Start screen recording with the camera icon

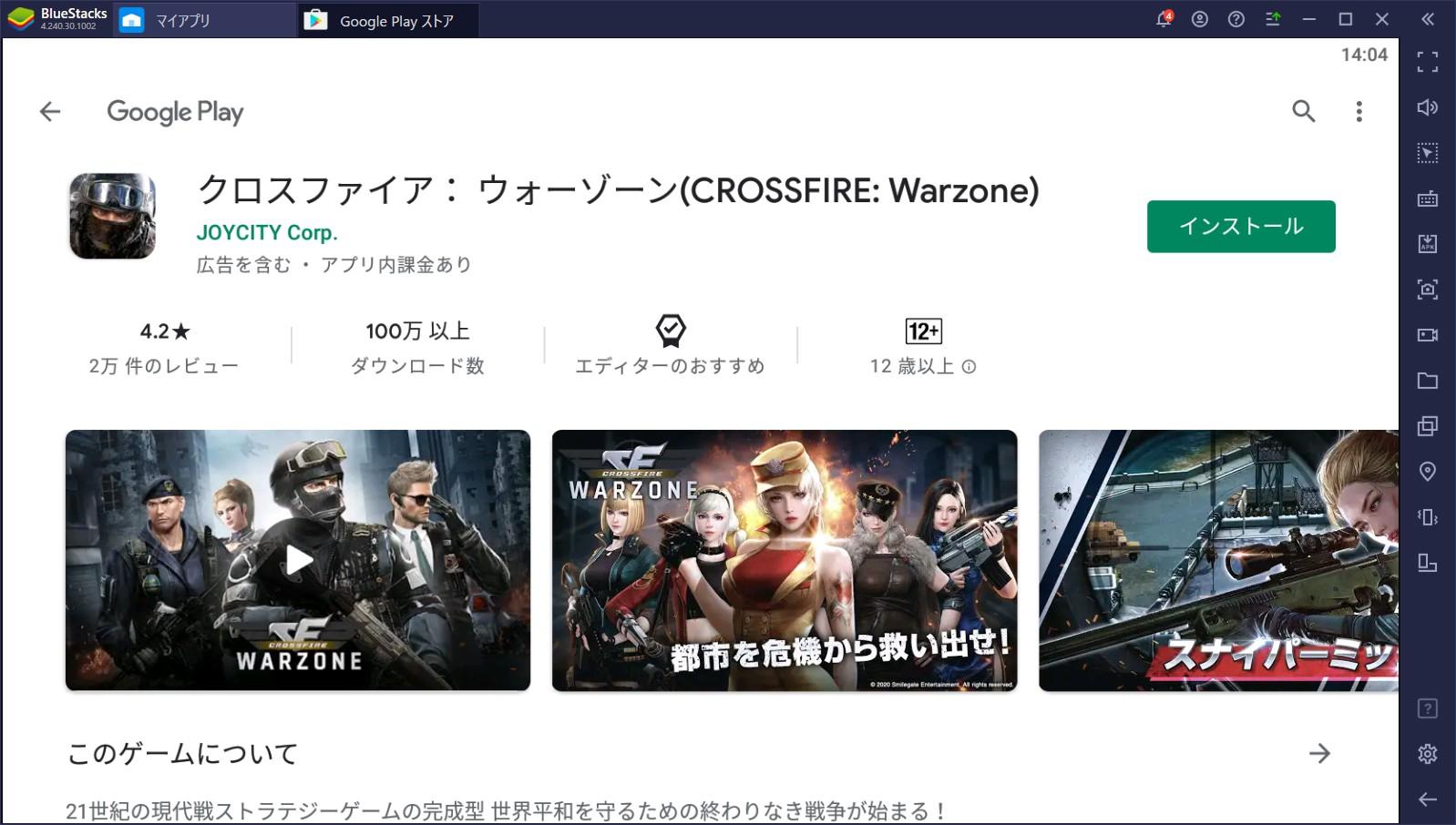pos(1428,335)
